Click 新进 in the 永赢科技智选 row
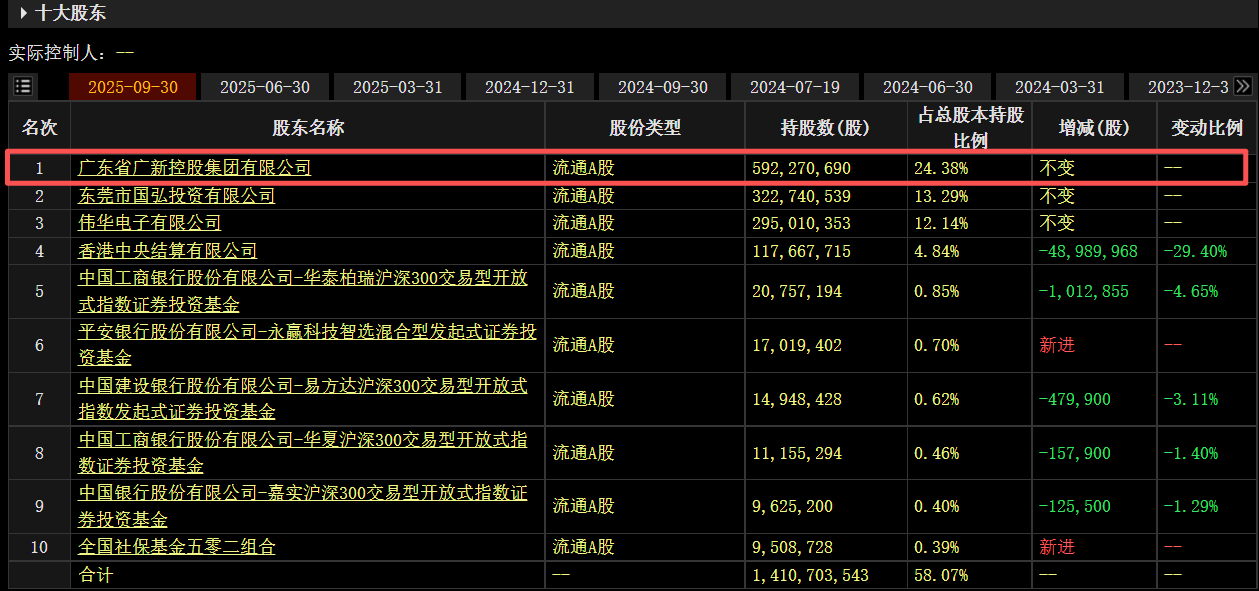Viewport: 1259px width, 591px height. coord(1058,345)
